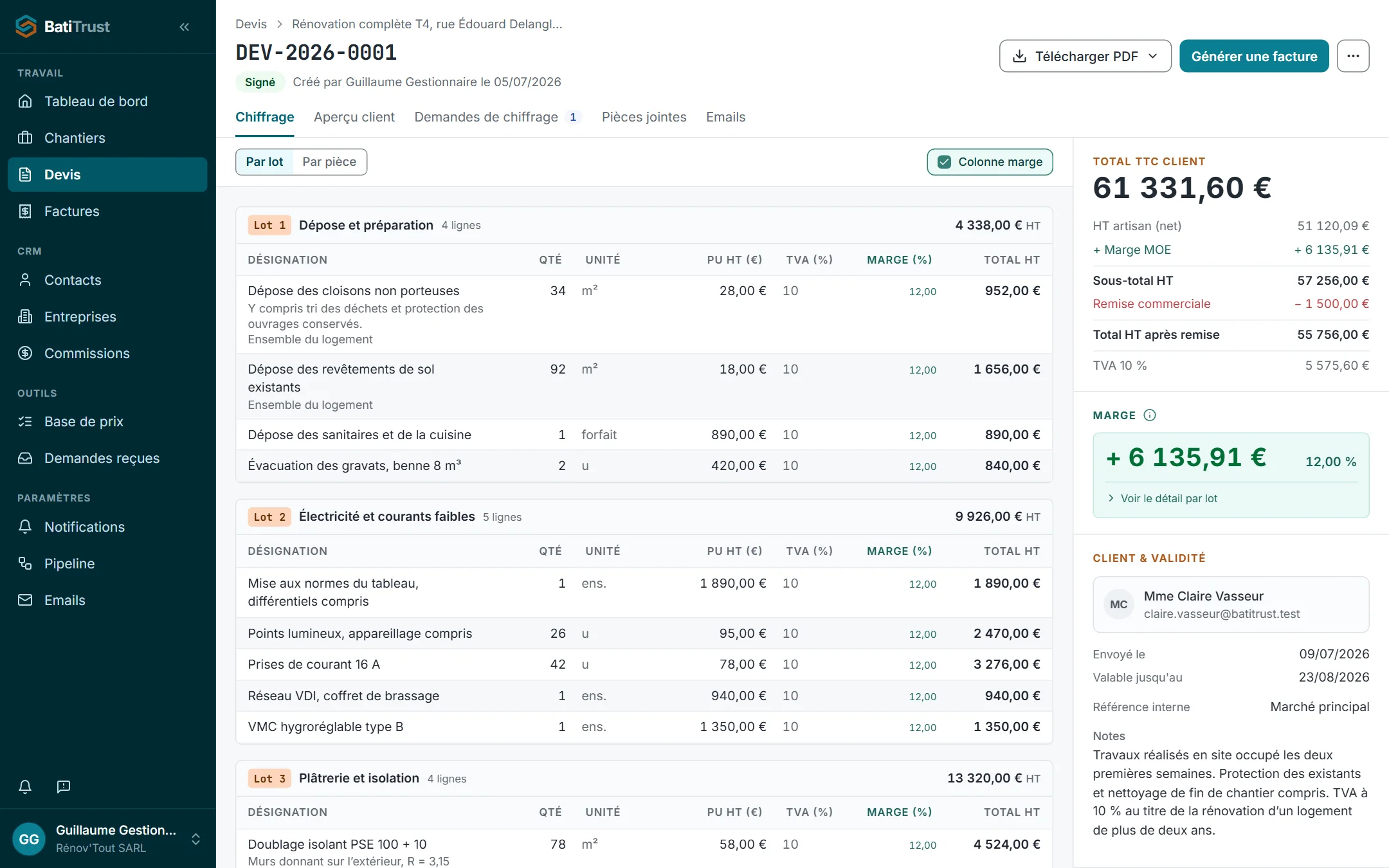Open the Emails tab of the devis
This screenshot has width=1389, height=868.
[x=725, y=118]
